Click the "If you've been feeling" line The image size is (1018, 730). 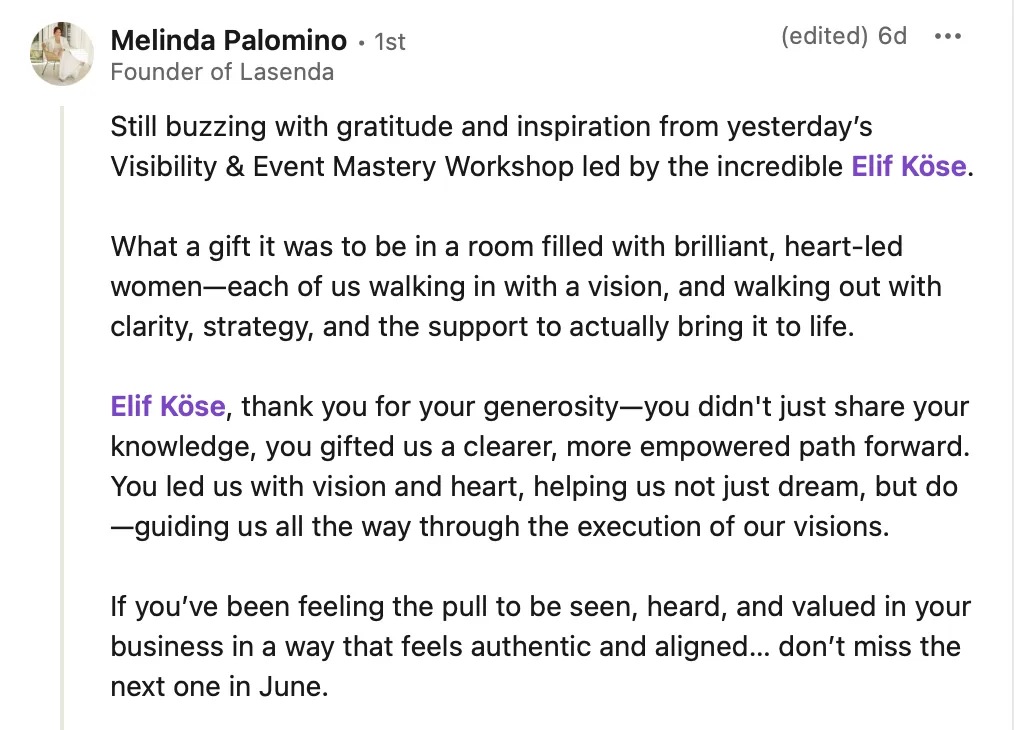tap(541, 607)
